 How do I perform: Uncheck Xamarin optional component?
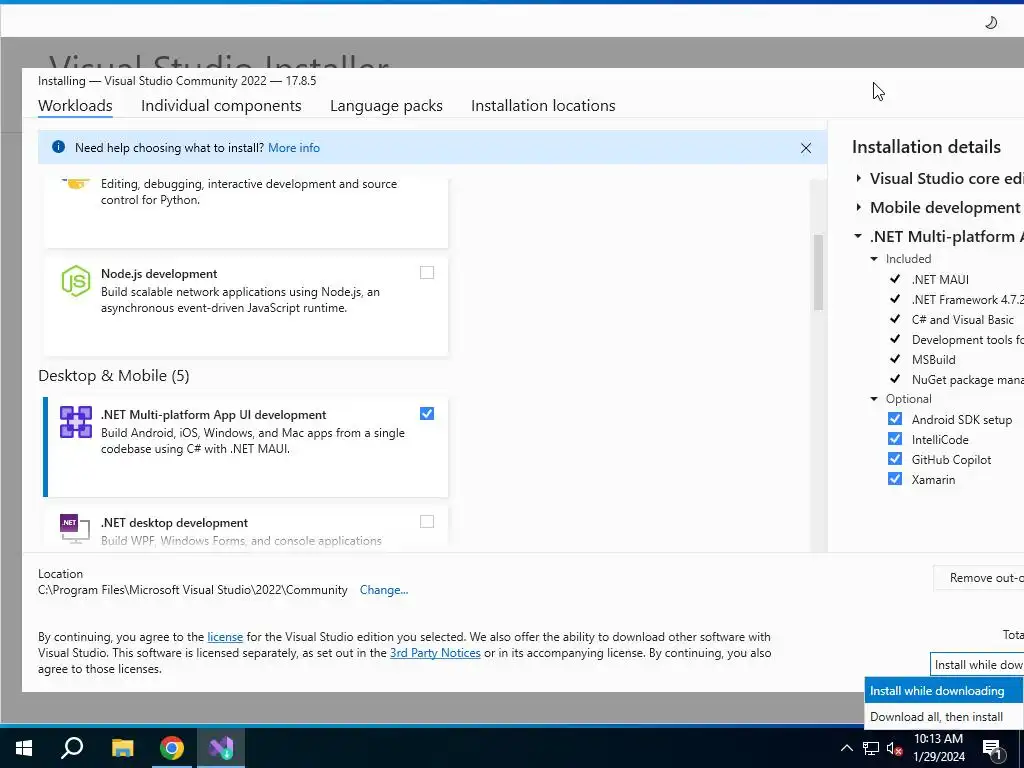coord(895,479)
